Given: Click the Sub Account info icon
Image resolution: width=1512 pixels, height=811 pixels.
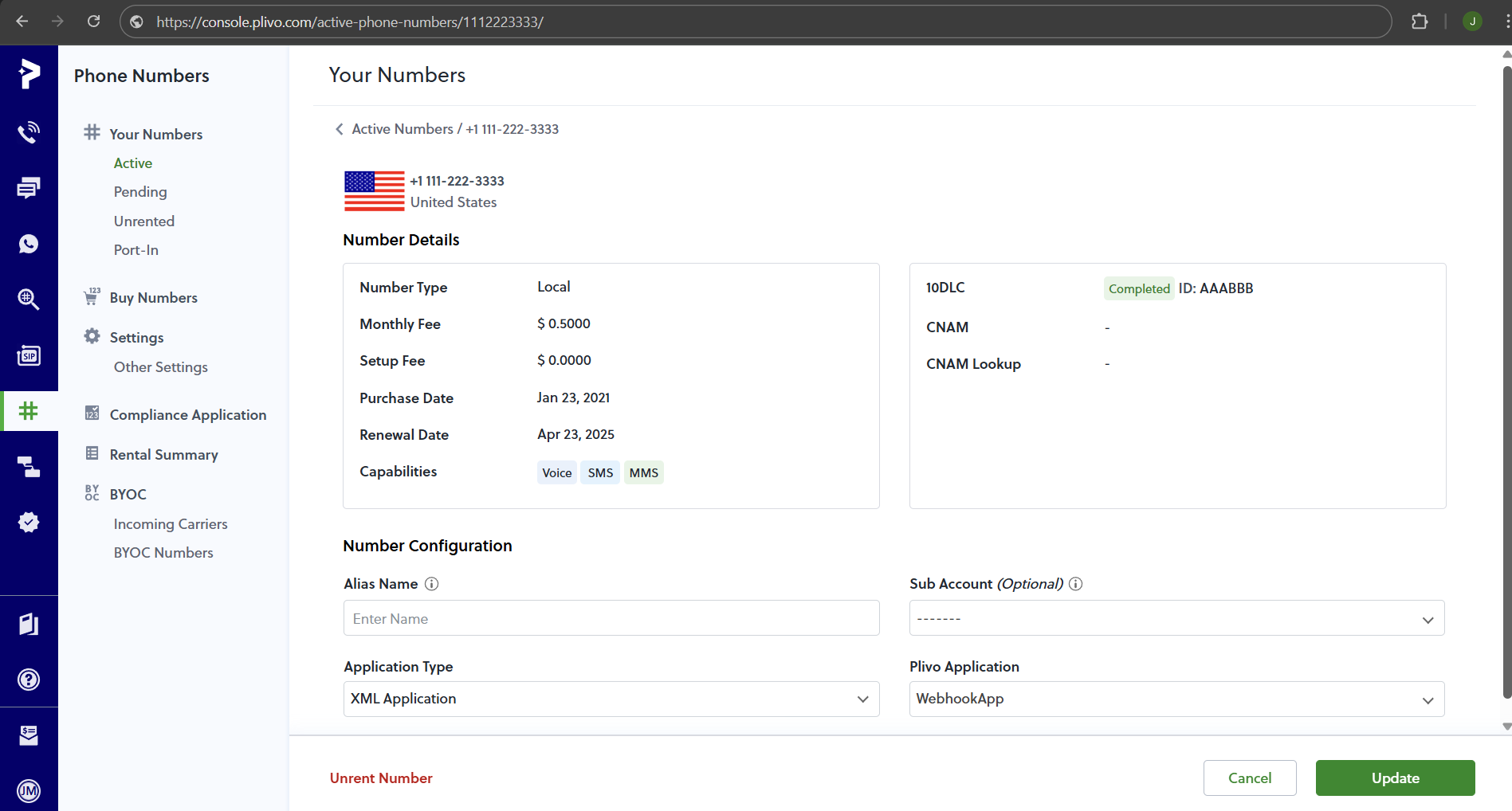Looking at the screenshot, I should (x=1076, y=584).
